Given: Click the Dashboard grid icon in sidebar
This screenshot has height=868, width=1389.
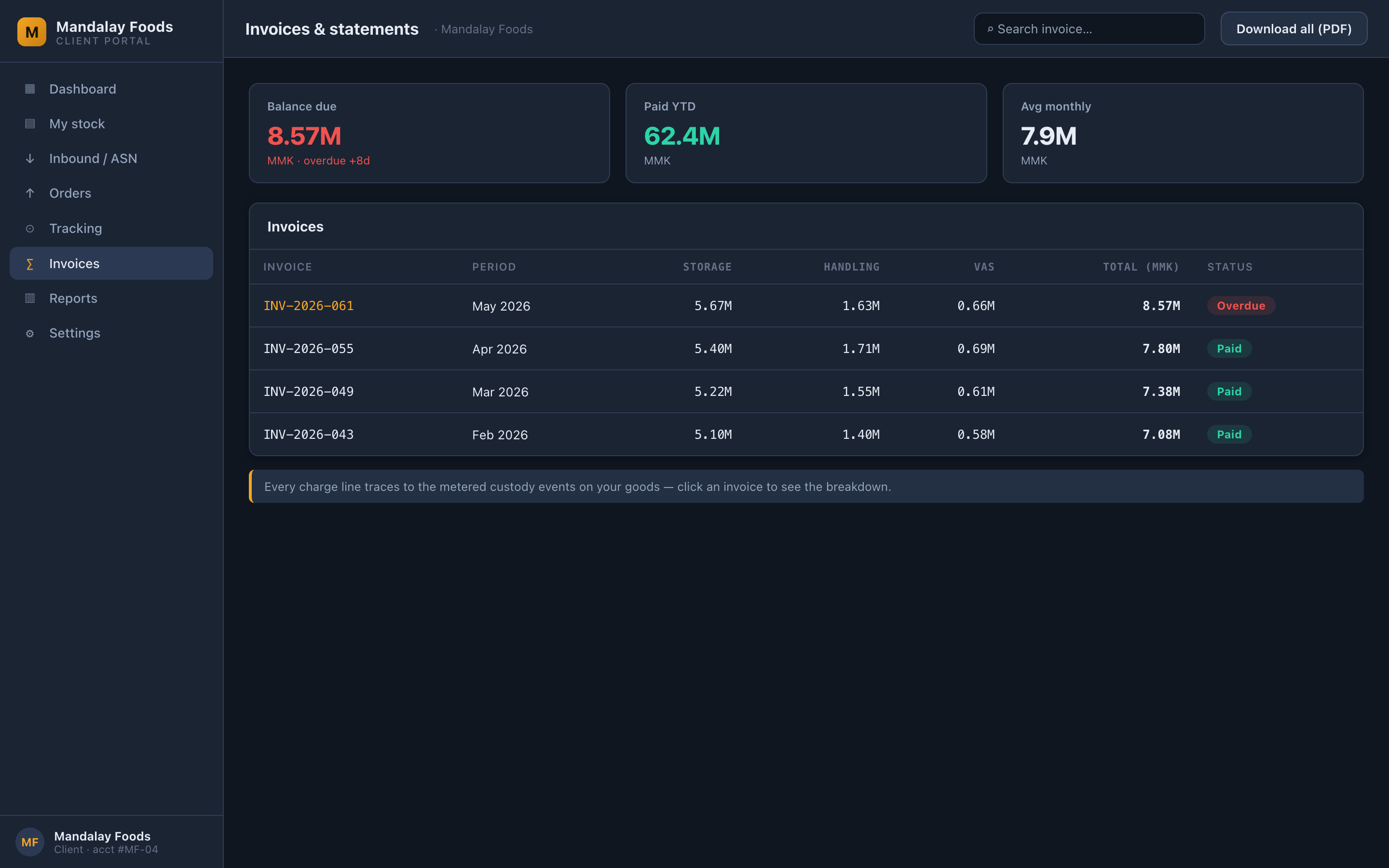Looking at the screenshot, I should pos(30,89).
